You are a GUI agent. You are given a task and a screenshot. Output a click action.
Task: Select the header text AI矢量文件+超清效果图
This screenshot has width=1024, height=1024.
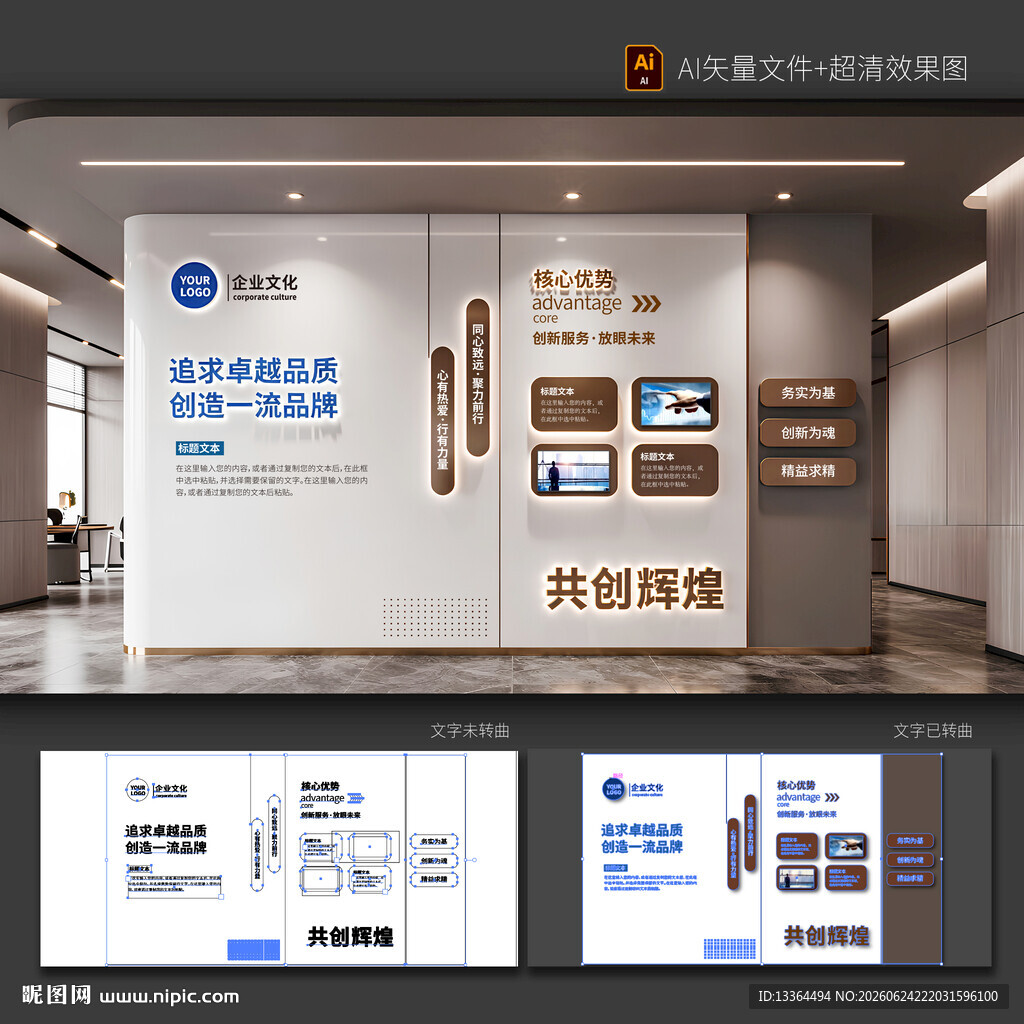click(822, 69)
